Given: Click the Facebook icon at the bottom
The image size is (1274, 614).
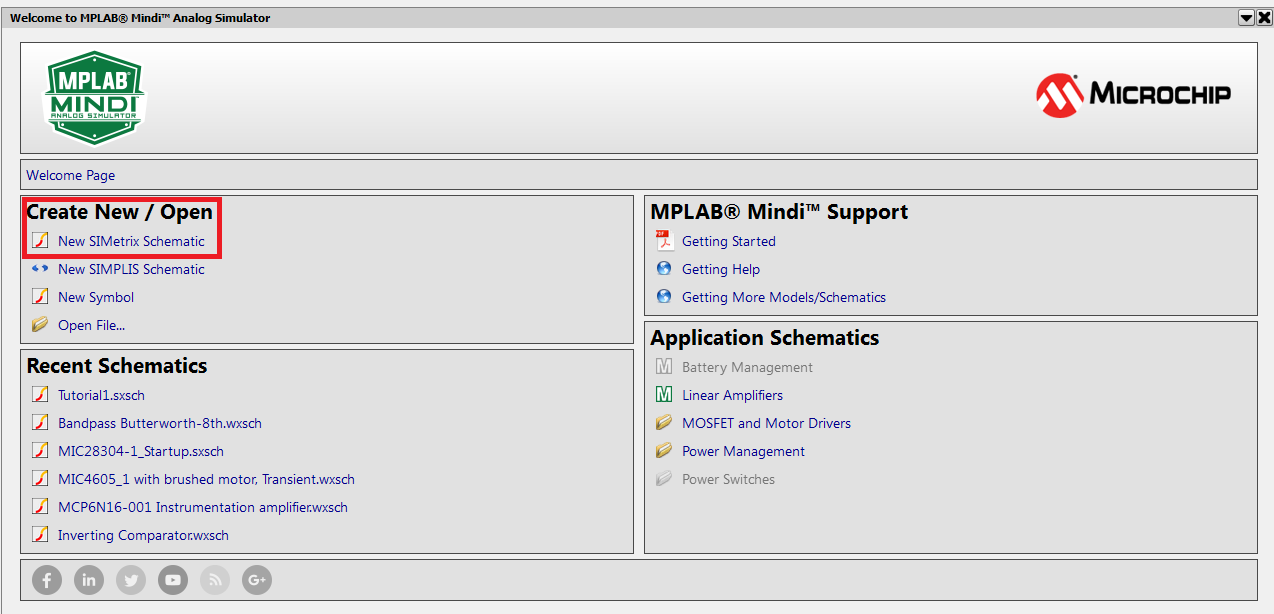Looking at the screenshot, I should click(46, 580).
